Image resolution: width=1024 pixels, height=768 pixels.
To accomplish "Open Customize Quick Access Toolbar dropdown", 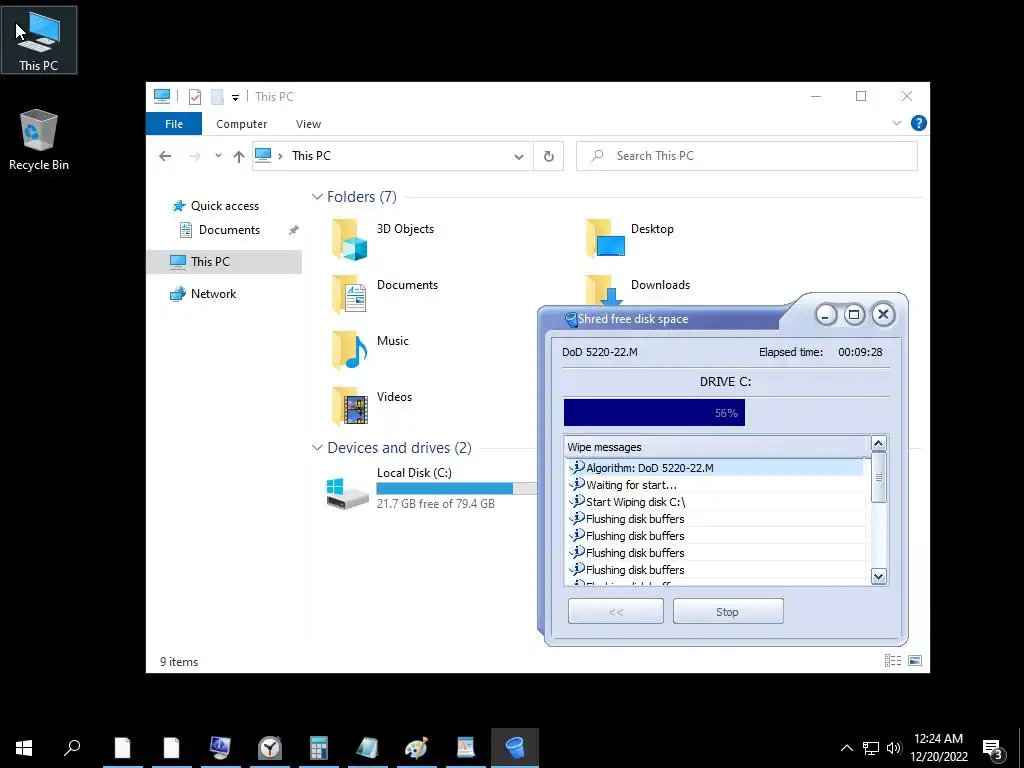I will tap(235, 97).
